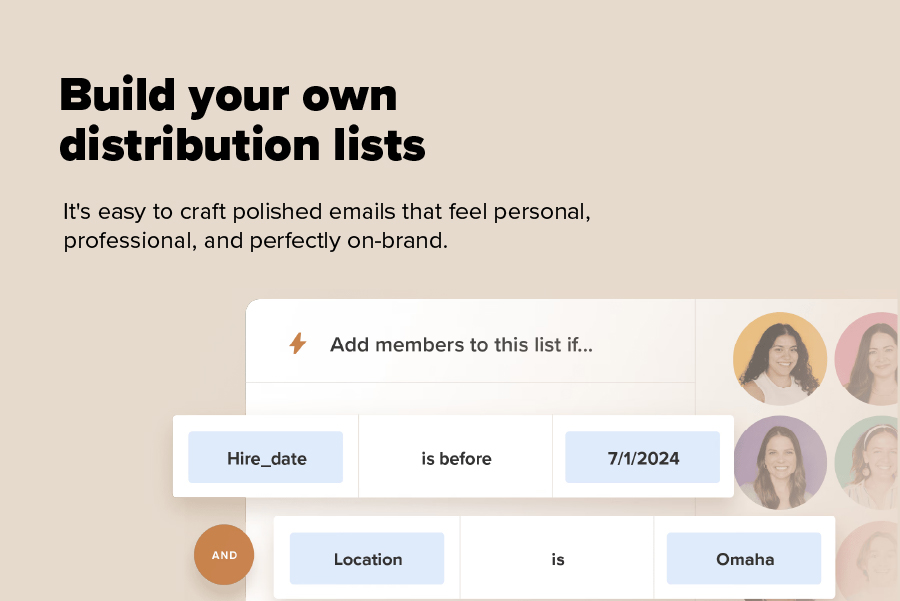Screen dimensions: 900x601
Task: Click the 'Build your own' headline line
Action: click(228, 95)
